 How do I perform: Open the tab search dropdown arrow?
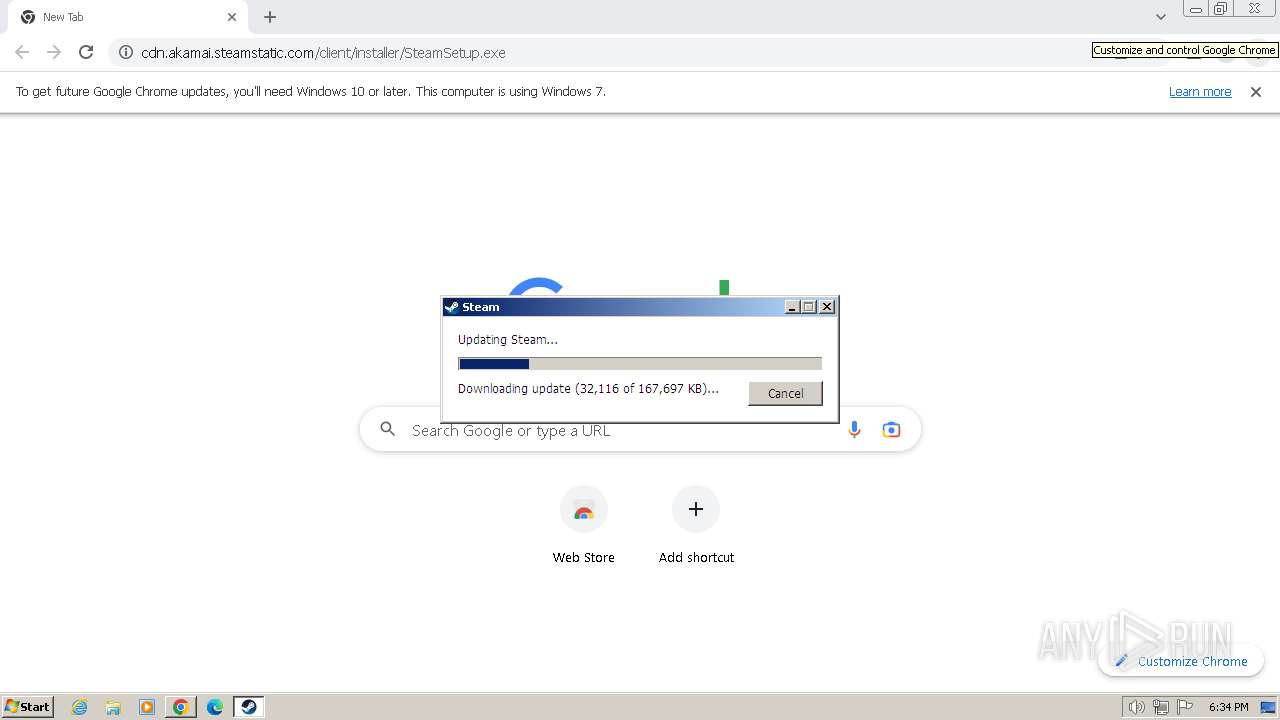pos(1161,17)
